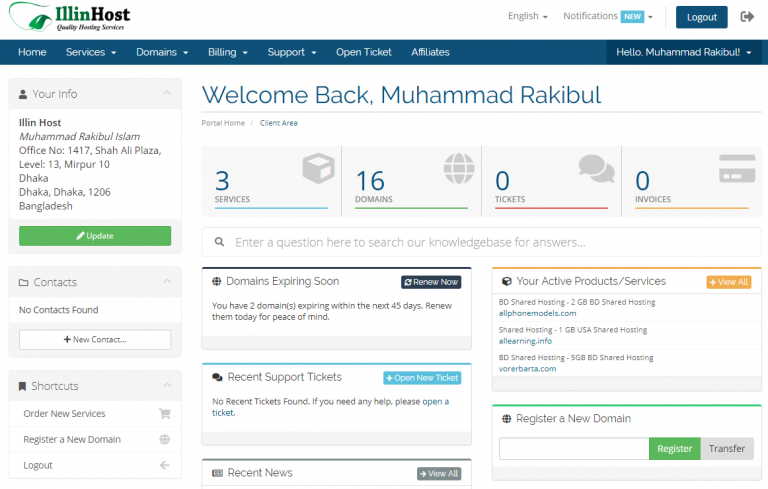Click the credit card icon in Invoices tile
768x489 pixels.
[x=737, y=169]
